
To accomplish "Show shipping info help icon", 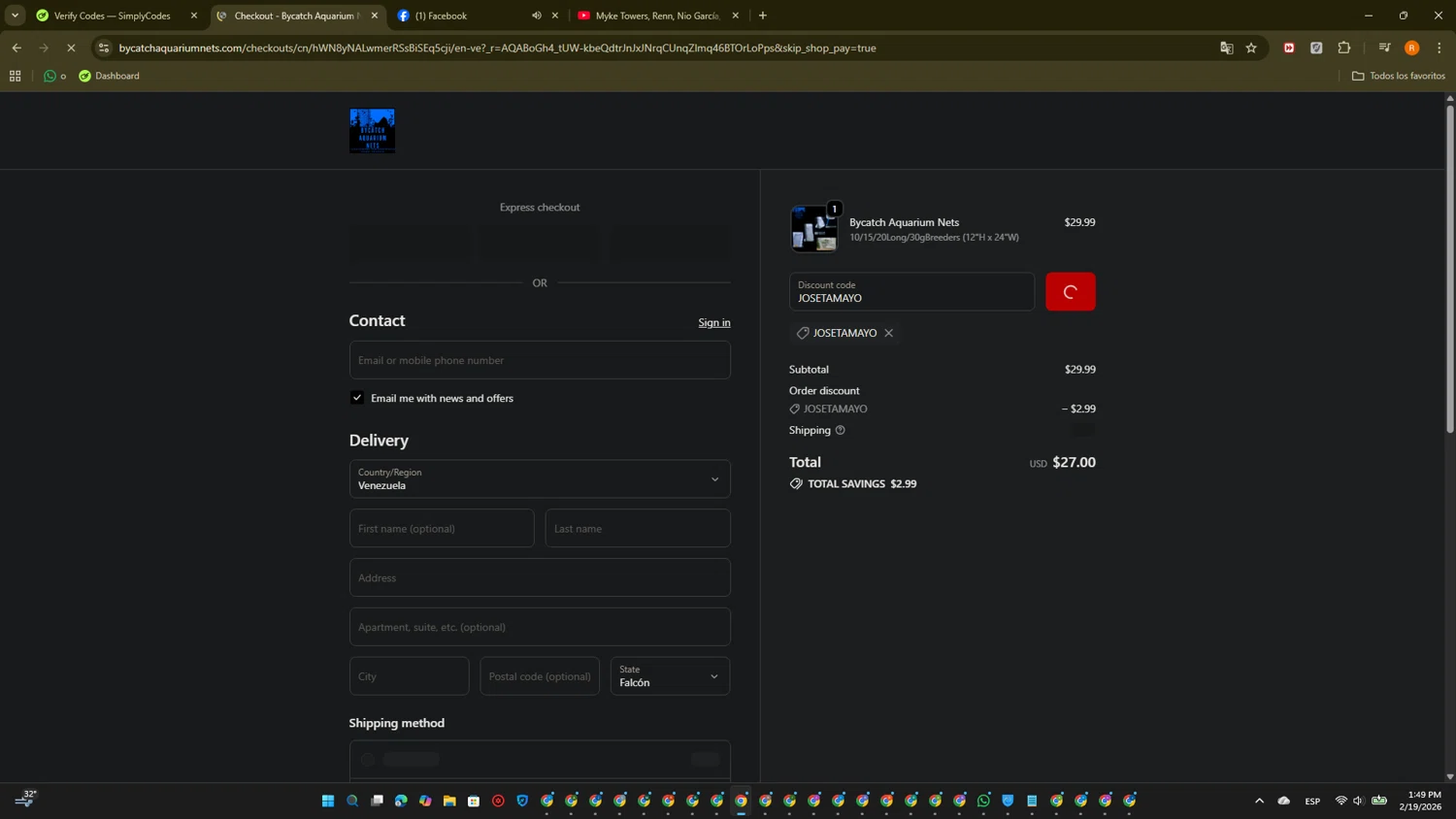I will [x=841, y=430].
